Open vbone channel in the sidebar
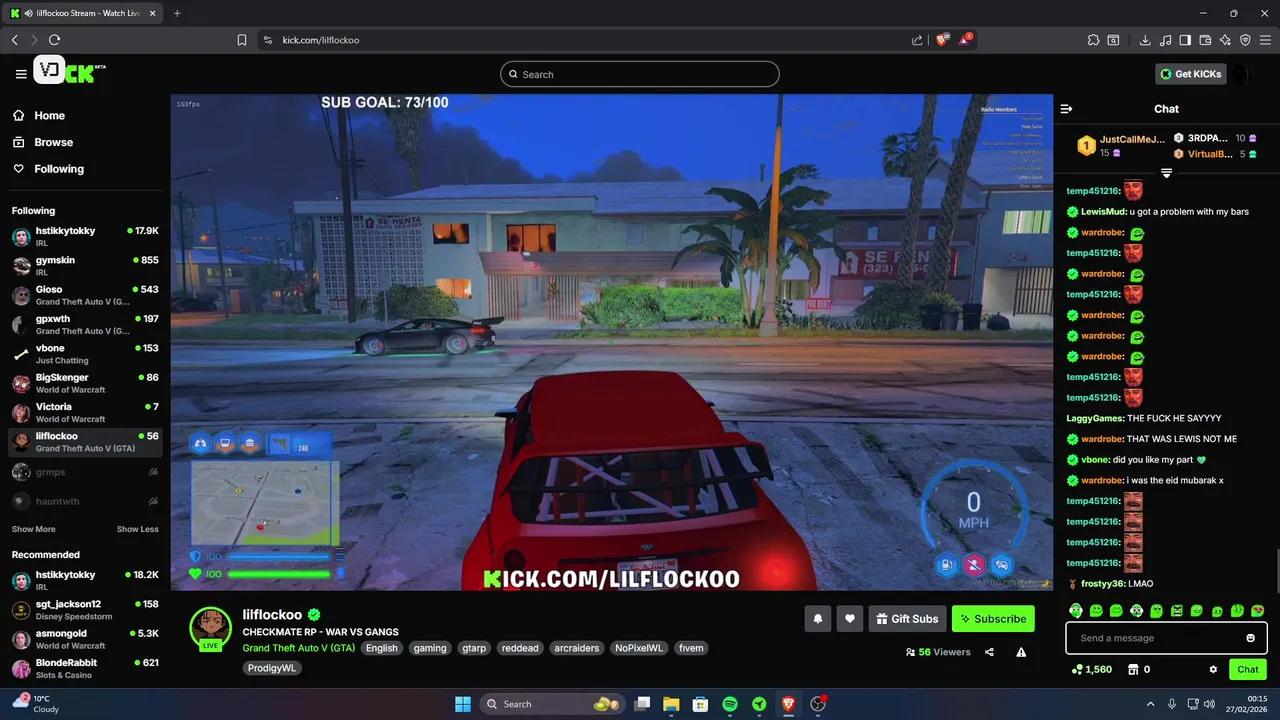Viewport: 1280px width, 720px height. [x=85, y=354]
